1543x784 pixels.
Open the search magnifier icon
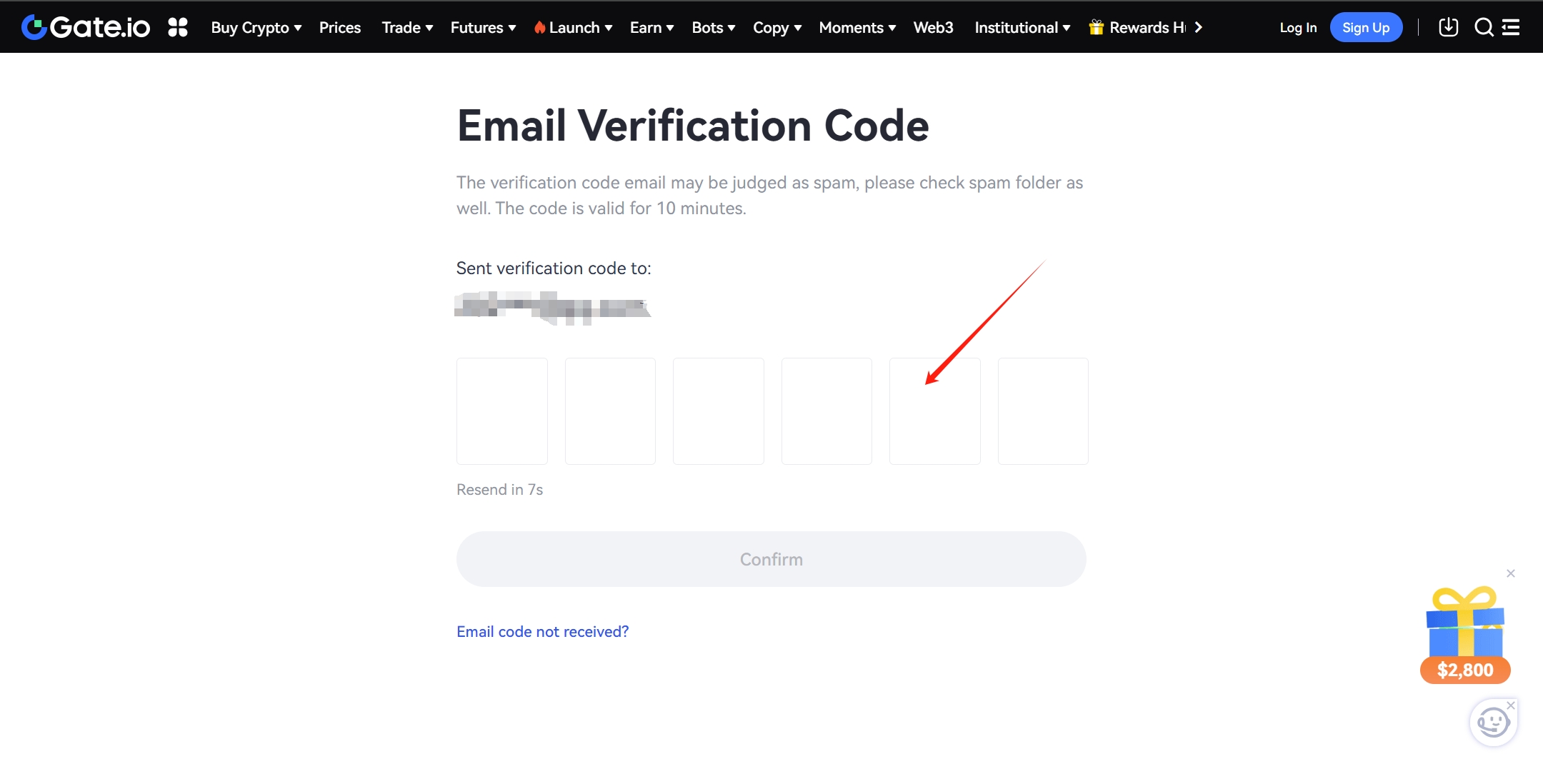coord(1484,27)
